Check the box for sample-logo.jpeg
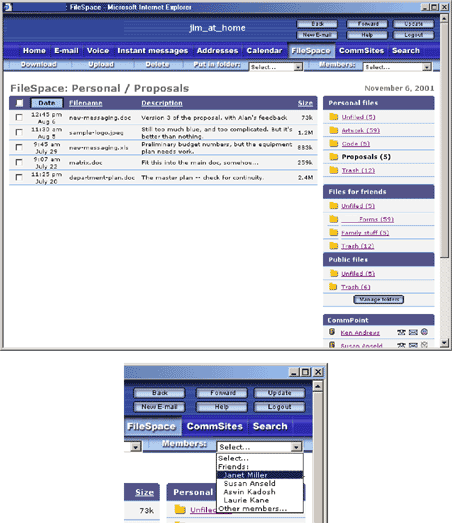452x523 pixels. tap(19, 132)
